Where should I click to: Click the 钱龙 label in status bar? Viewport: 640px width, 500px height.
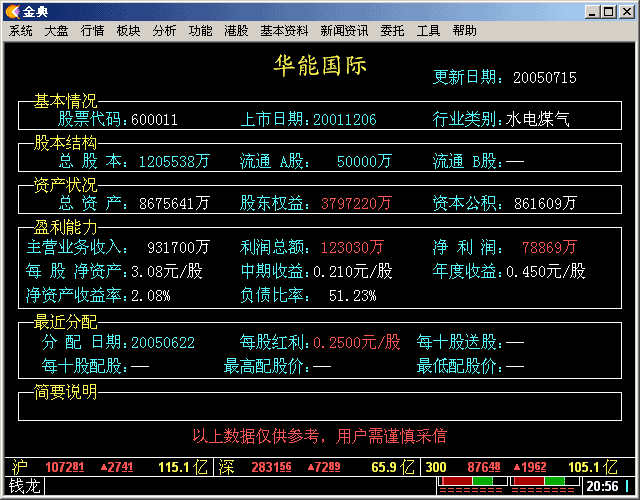point(24,486)
